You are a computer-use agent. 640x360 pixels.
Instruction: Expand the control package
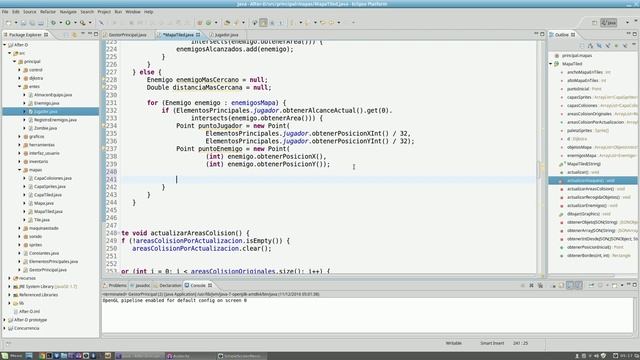click(x=20, y=70)
